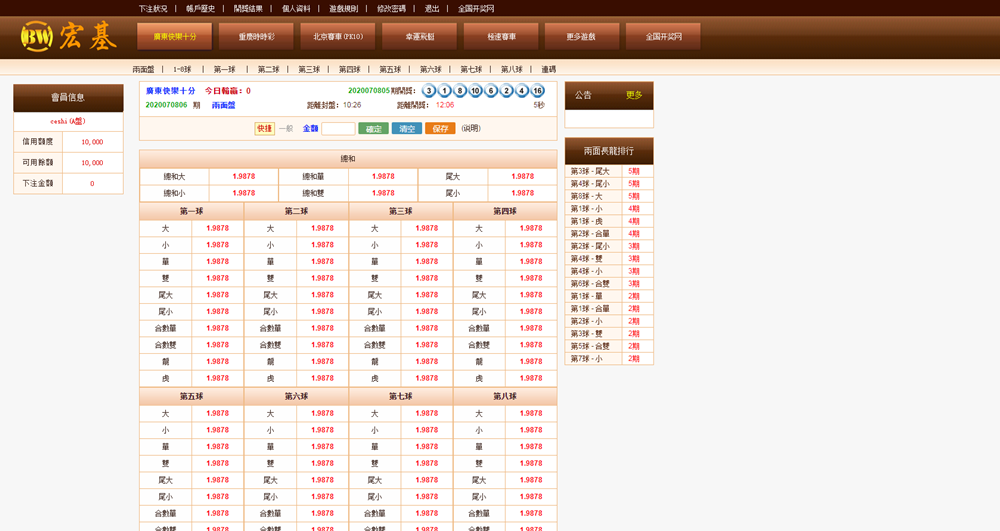The image size is (1000, 531).
Task: Select 幸運飛艇 game button
Action: point(419,37)
